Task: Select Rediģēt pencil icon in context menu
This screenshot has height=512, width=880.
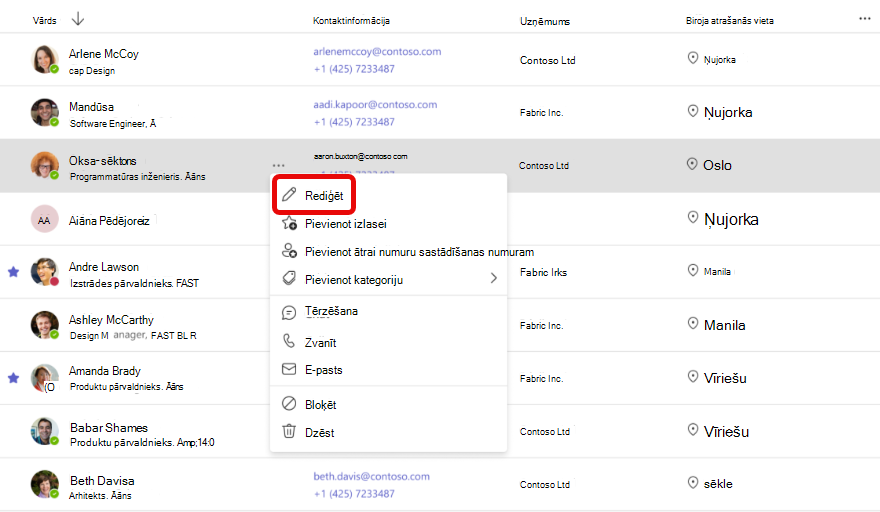Action: pyautogui.click(x=288, y=195)
